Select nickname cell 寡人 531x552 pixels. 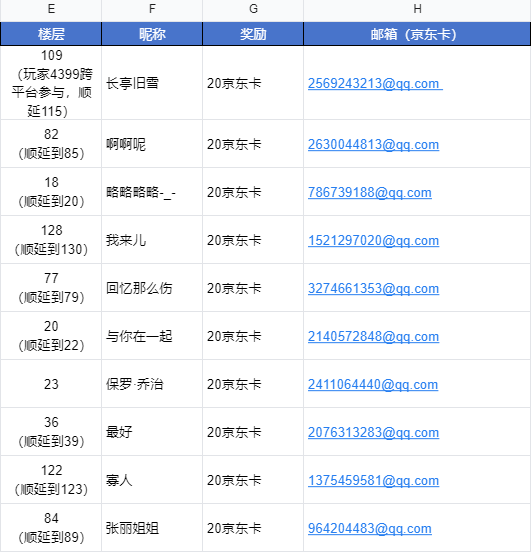[x=152, y=480]
